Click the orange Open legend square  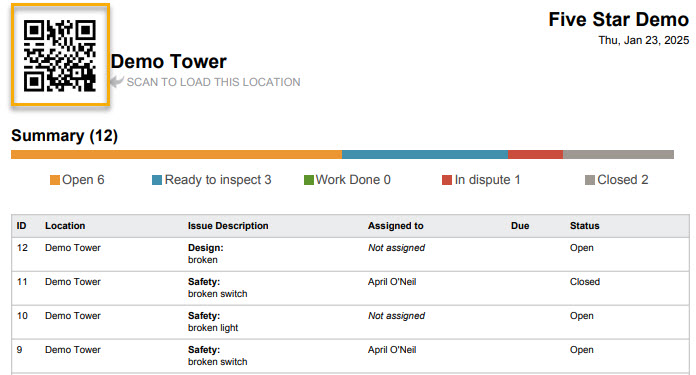55,180
